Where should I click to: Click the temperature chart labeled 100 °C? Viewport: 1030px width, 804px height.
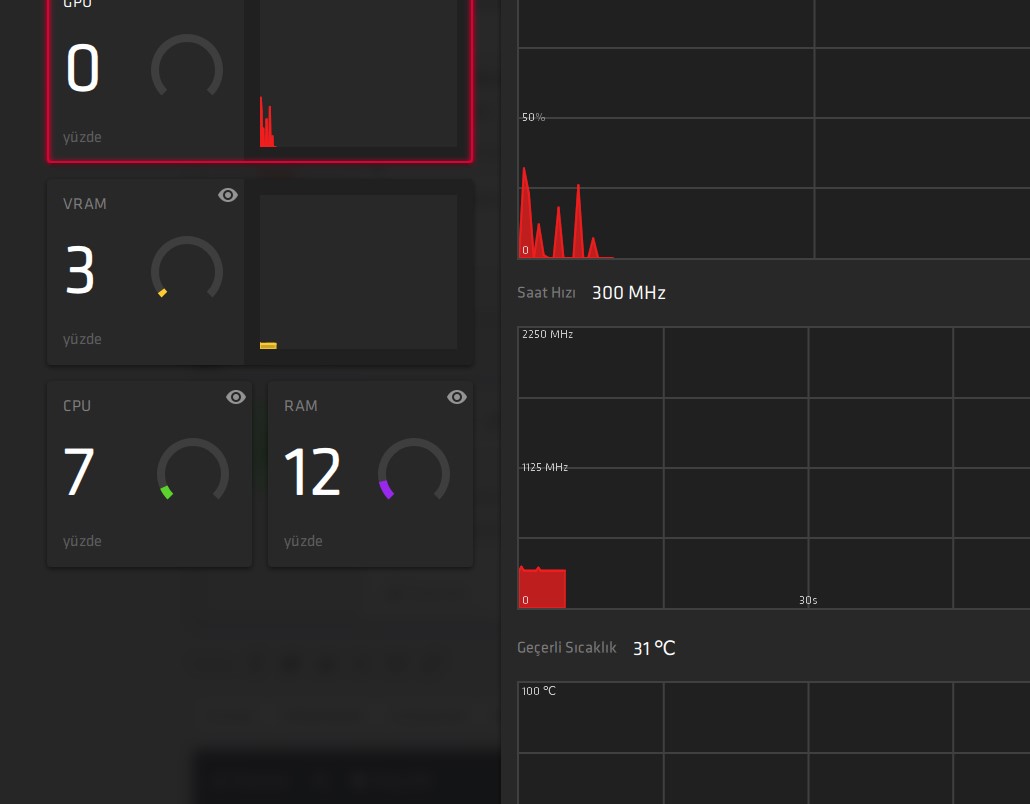click(x=774, y=743)
